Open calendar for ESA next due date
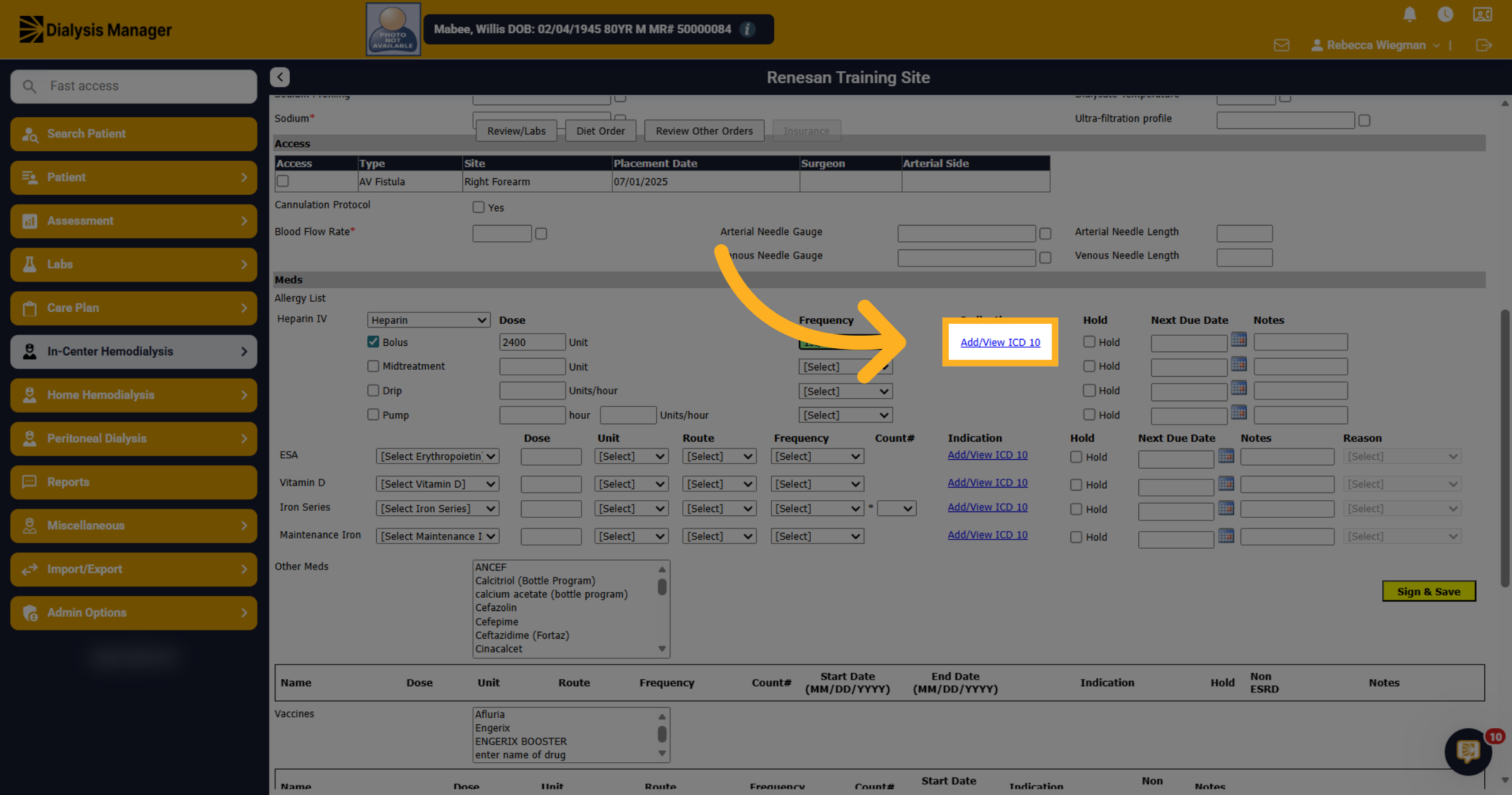The image size is (1512, 795). [1226, 455]
